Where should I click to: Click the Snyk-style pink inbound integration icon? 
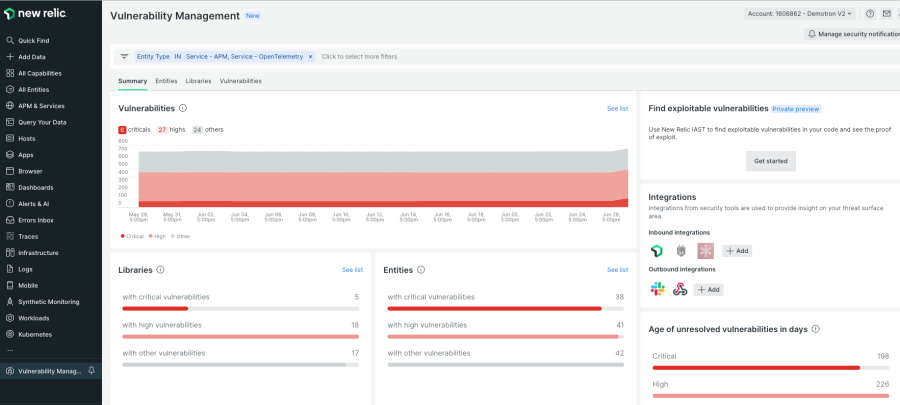(x=705, y=251)
